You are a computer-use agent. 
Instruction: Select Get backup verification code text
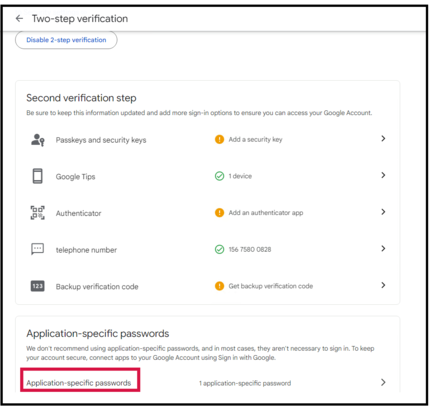pyautogui.click(x=271, y=286)
